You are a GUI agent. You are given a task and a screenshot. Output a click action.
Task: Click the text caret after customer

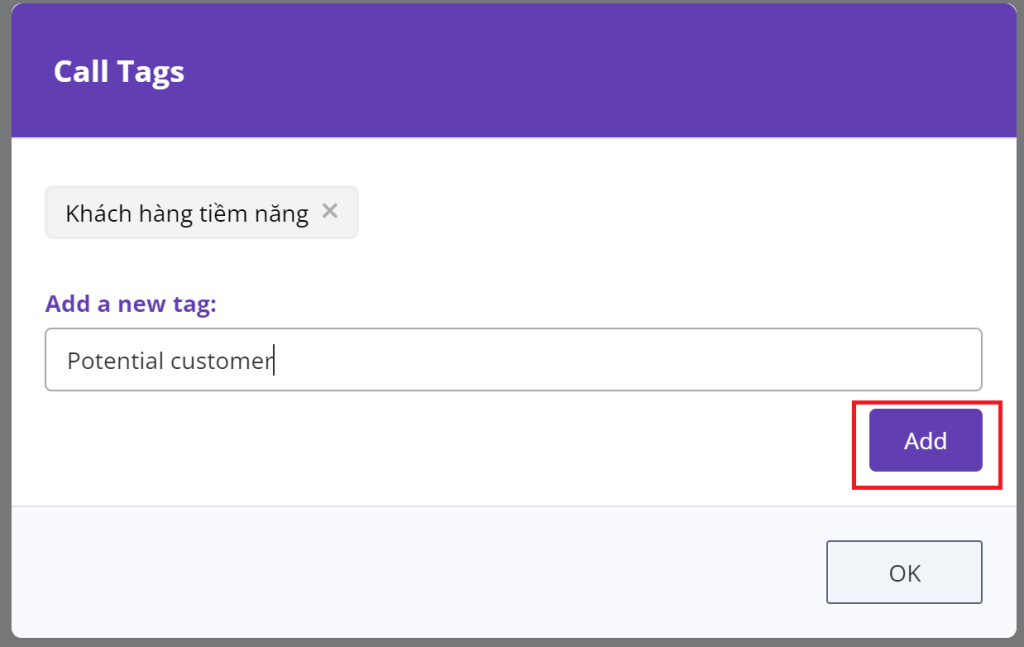click(x=274, y=360)
